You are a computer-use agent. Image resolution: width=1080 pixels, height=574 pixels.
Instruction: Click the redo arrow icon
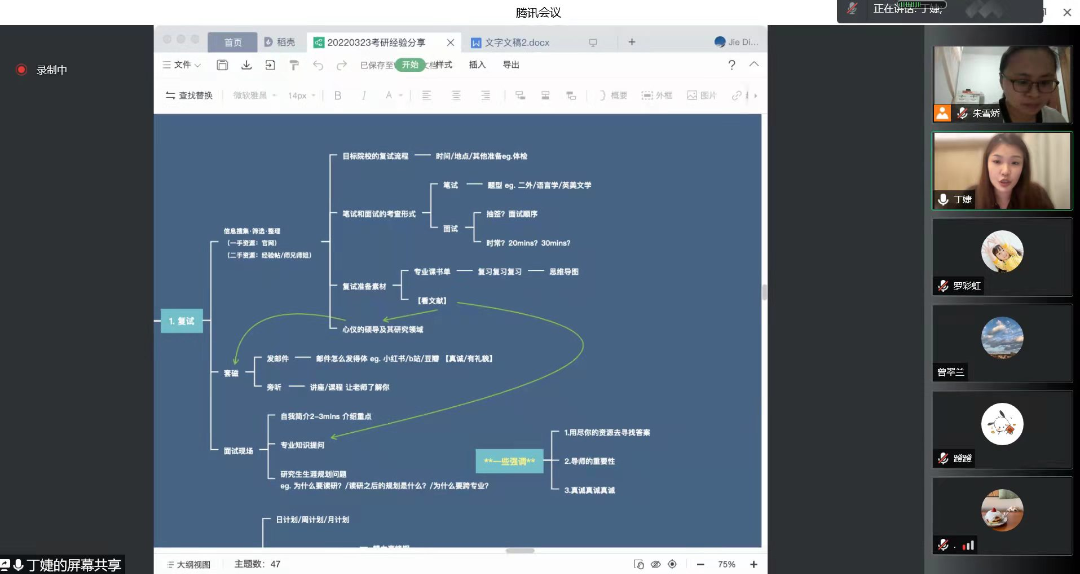point(342,65)
